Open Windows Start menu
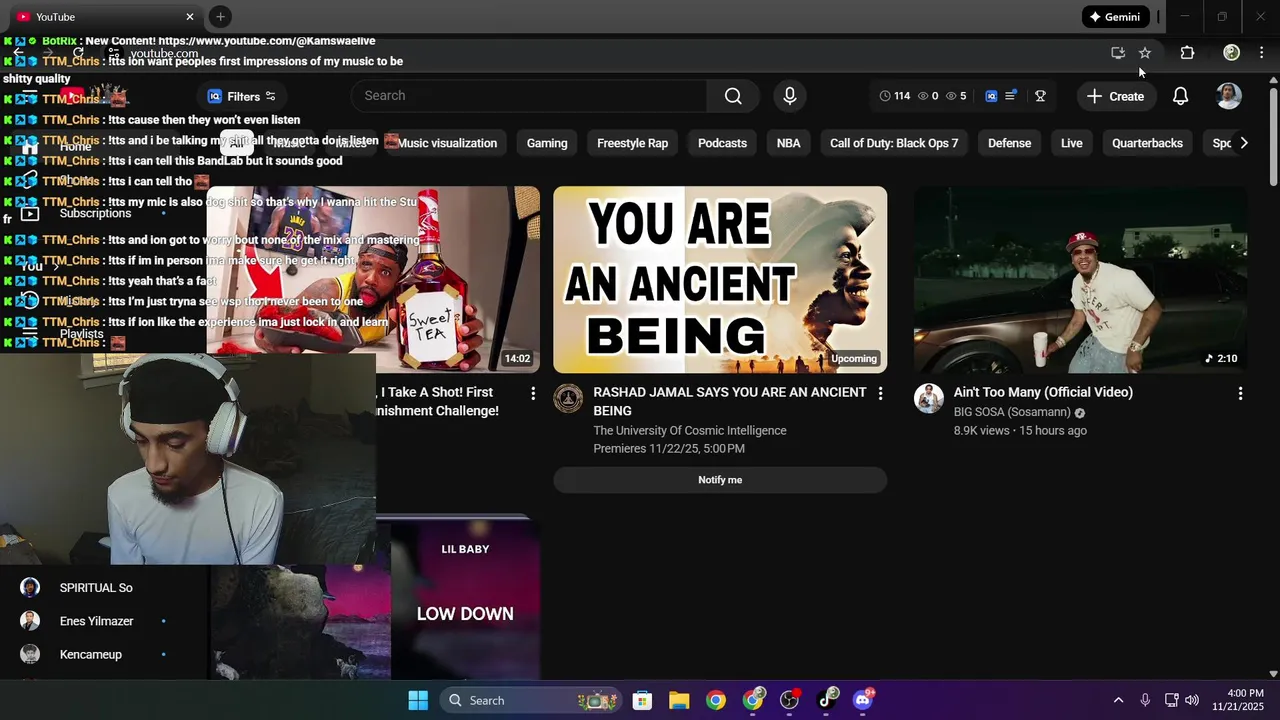Viewport: 1280px width, 720px height. (418, 700)
